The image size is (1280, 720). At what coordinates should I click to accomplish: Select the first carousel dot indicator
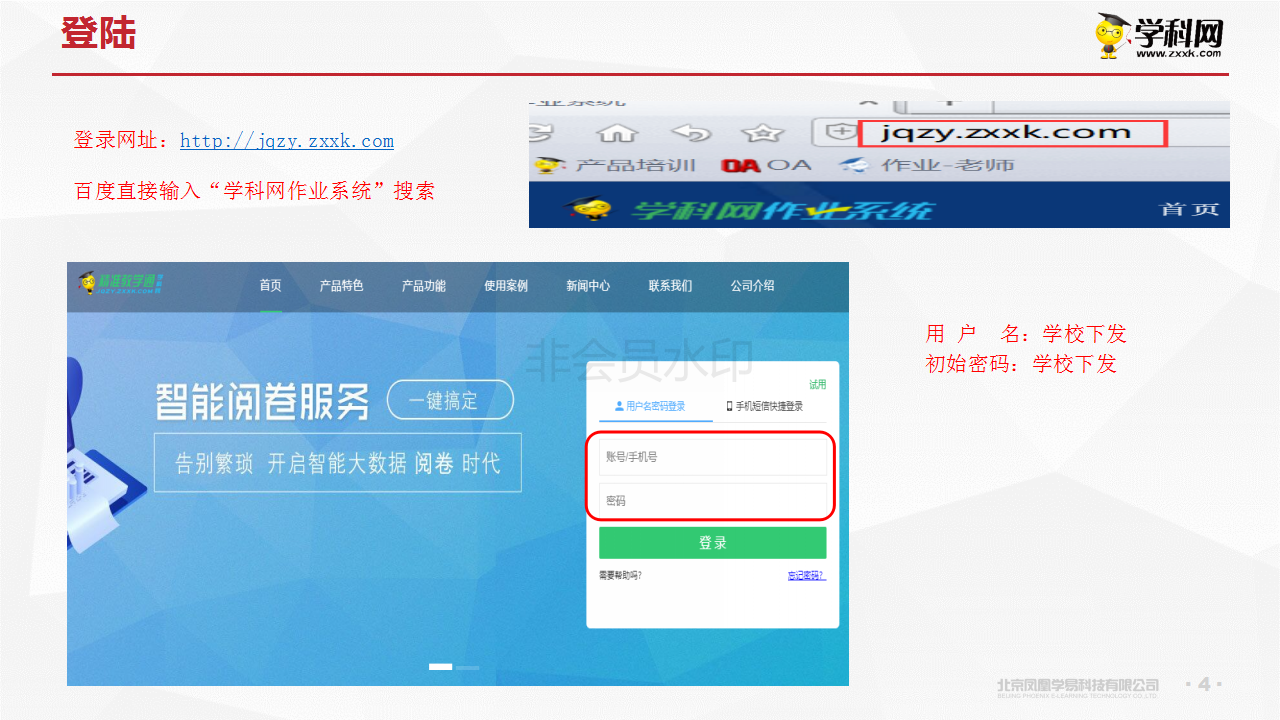440,666
